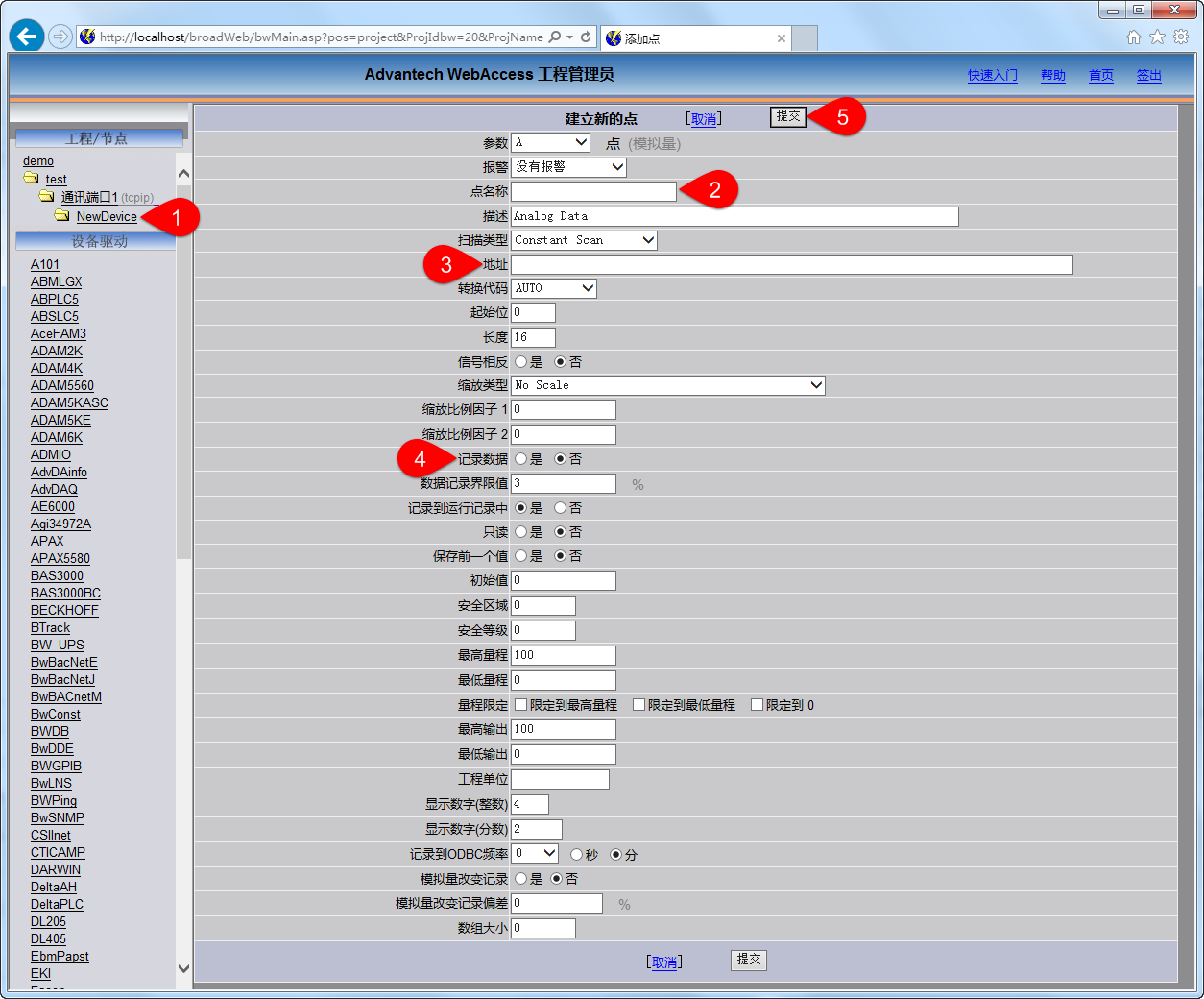The height and width of the screenshot is (999, 1204).
Task: Expand the 扫描类型 Constant Scan dropdown
Action: point(584,240)
